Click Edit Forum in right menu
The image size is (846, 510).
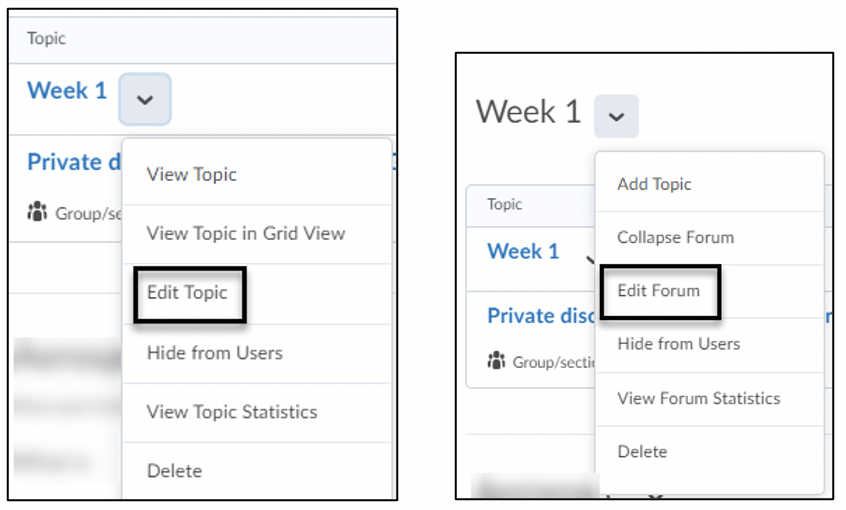(658, 291)
